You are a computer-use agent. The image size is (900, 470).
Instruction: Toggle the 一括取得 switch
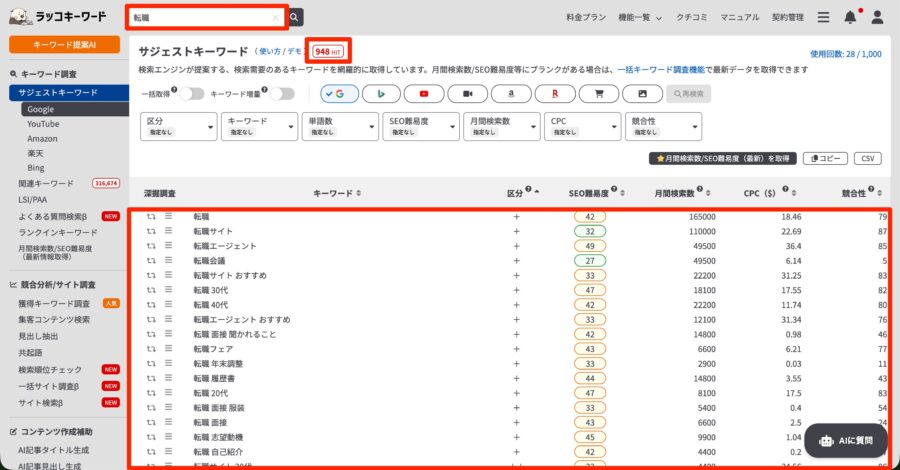[192, 94]
